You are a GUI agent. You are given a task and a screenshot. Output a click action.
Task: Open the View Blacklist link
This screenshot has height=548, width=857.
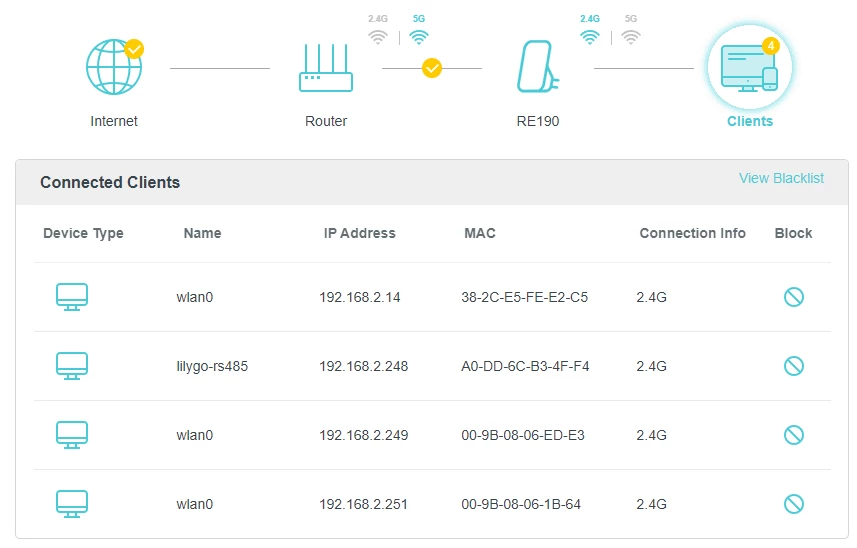pyautogui.click(x=781, y=178)
